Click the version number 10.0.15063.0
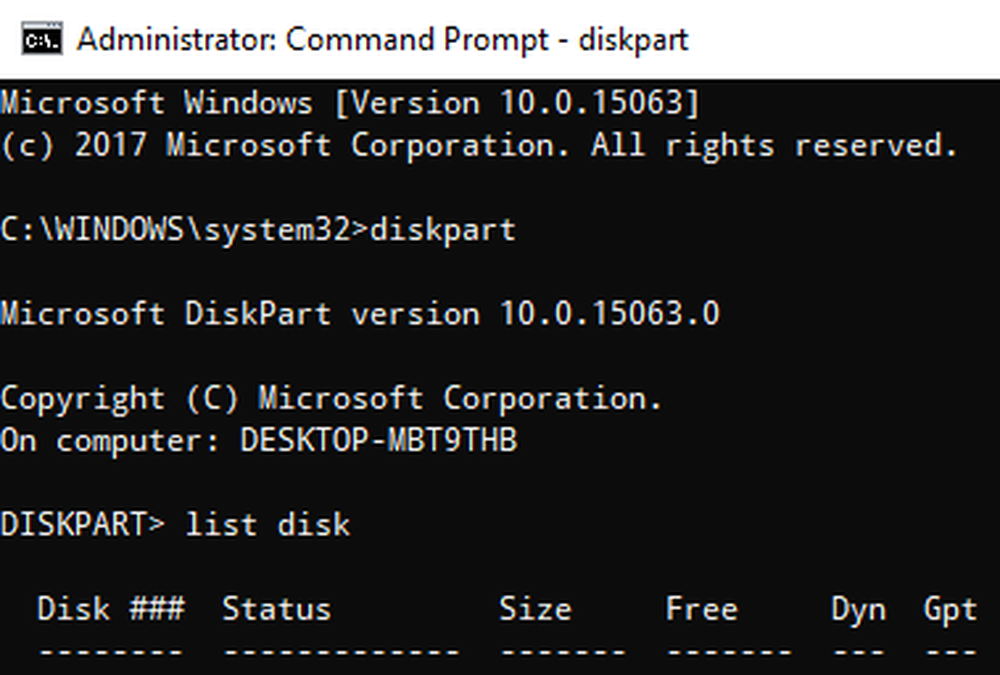 (x=610, y=314)
